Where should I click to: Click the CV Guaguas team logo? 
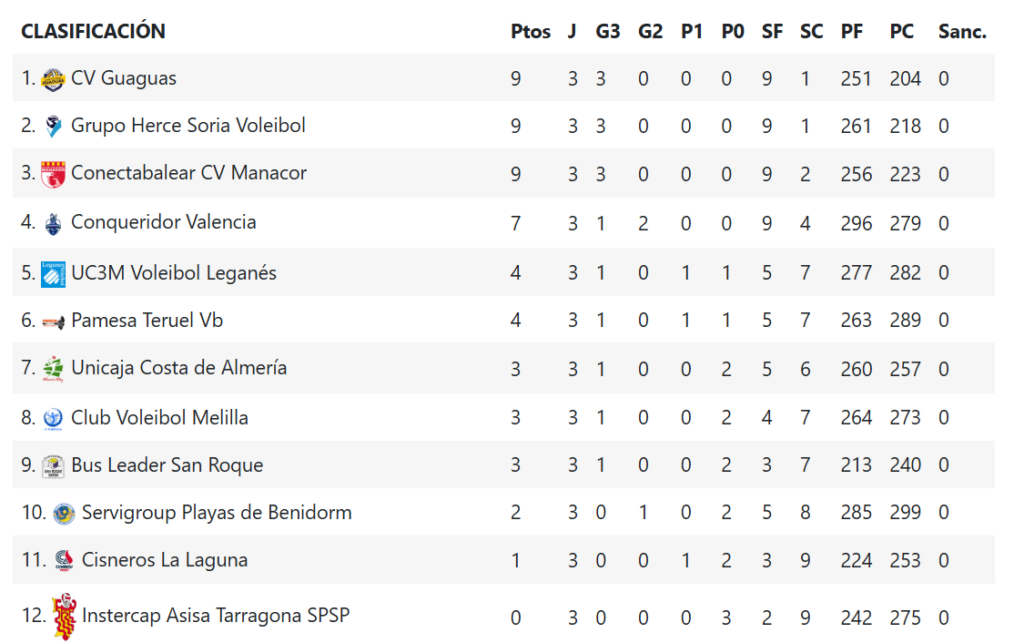tap(54, 78)
